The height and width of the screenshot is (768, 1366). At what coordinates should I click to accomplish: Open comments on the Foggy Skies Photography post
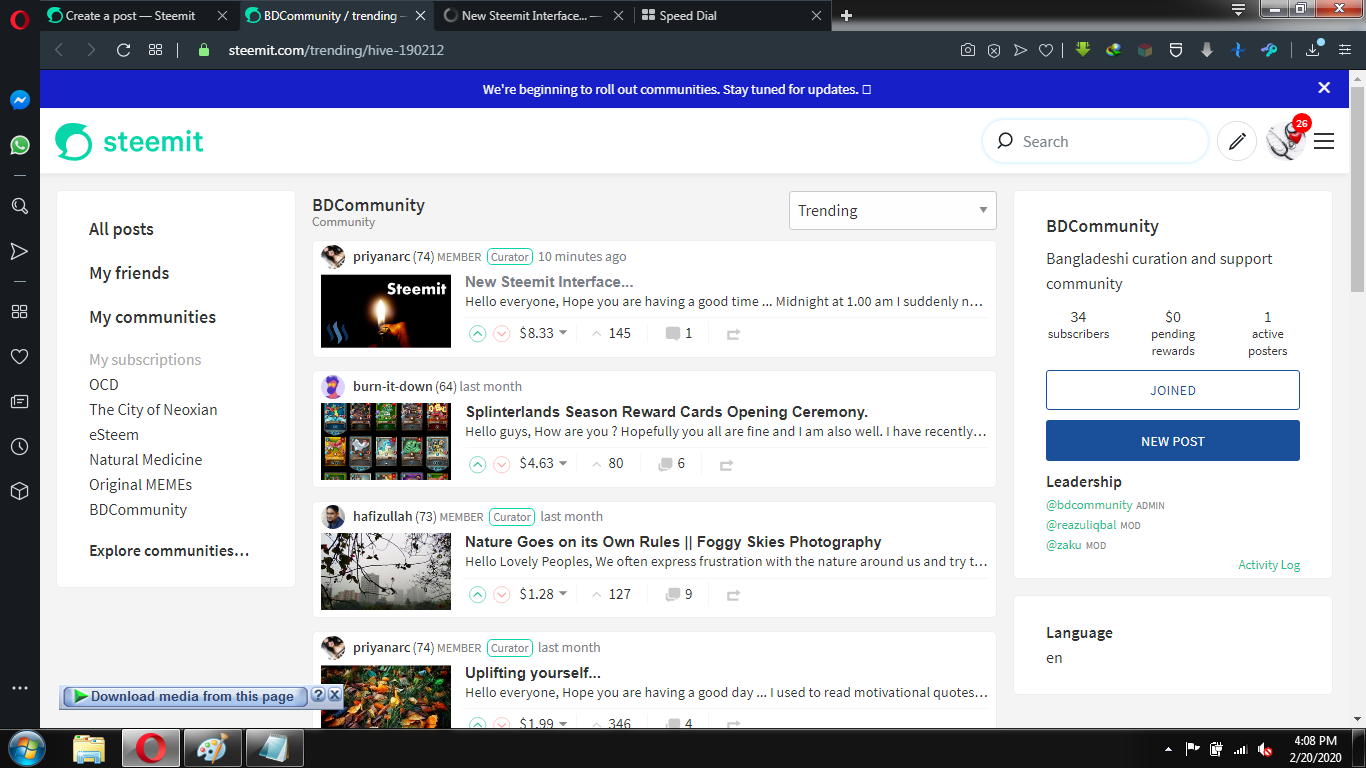click(x=679, y=594)
